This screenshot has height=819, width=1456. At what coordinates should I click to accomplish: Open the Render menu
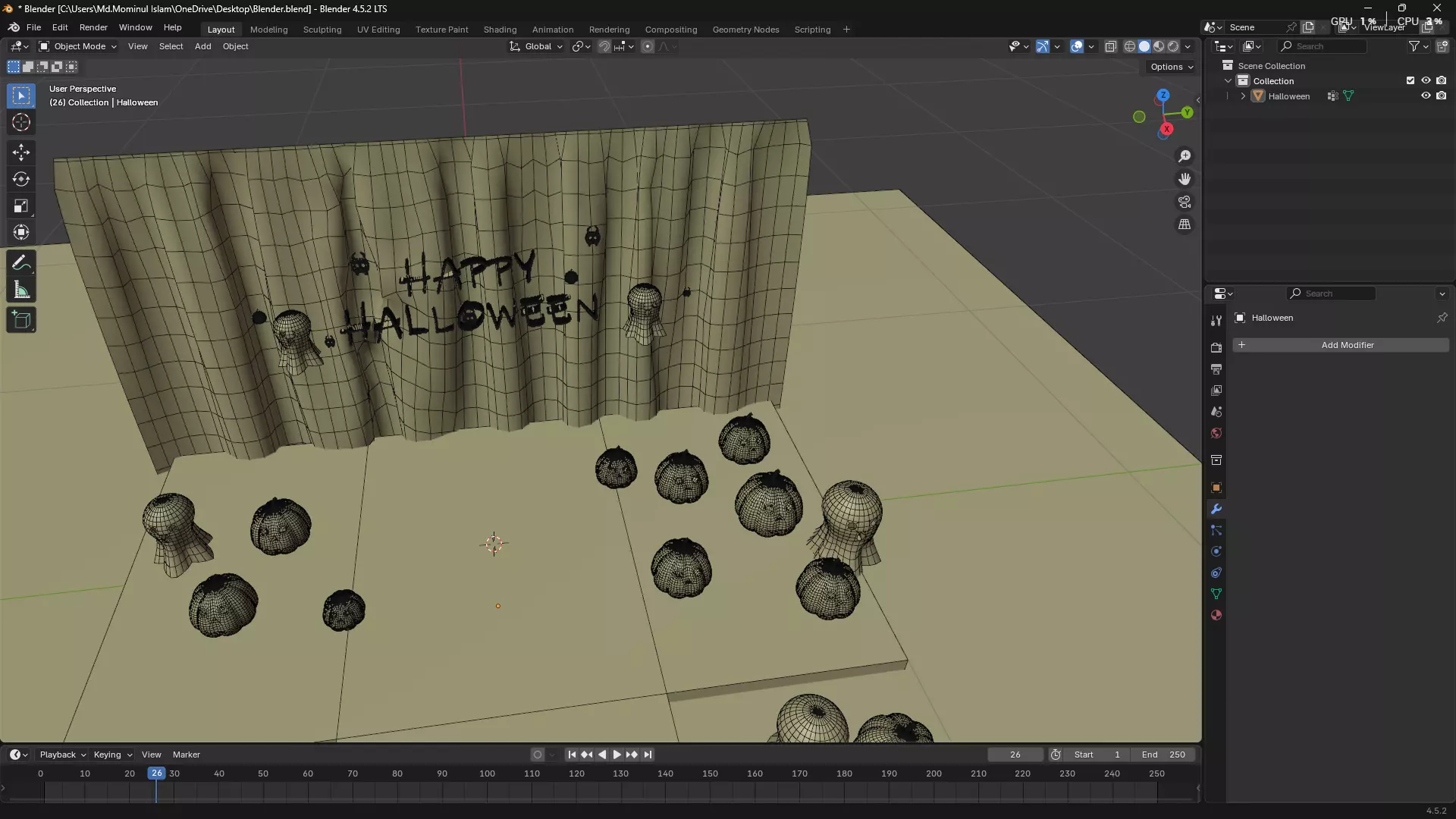pyautogui.click(x=93, y=27)
